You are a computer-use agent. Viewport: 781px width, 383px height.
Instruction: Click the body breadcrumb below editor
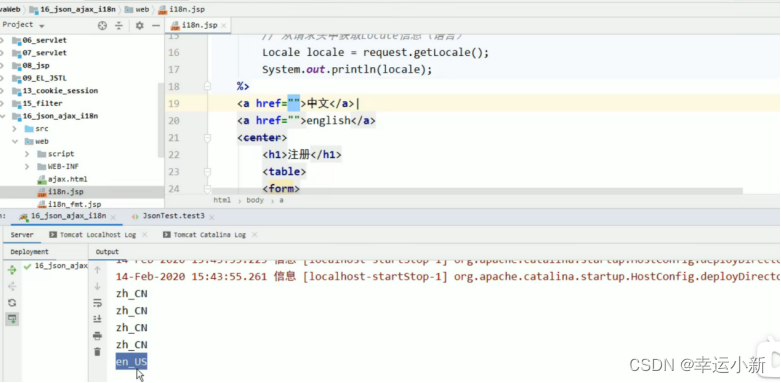point(255,200)
